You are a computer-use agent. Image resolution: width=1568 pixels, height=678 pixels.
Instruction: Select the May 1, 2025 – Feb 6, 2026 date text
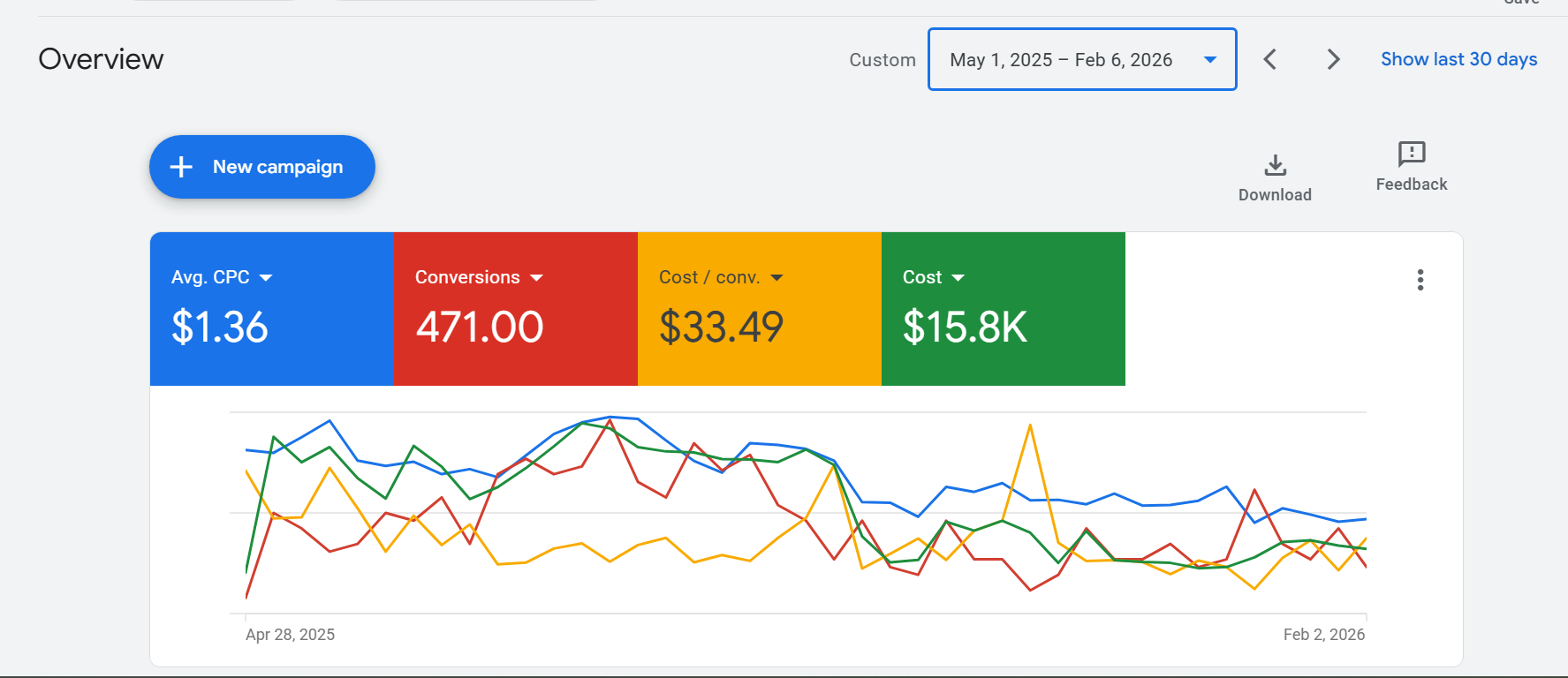point(1060,59)
